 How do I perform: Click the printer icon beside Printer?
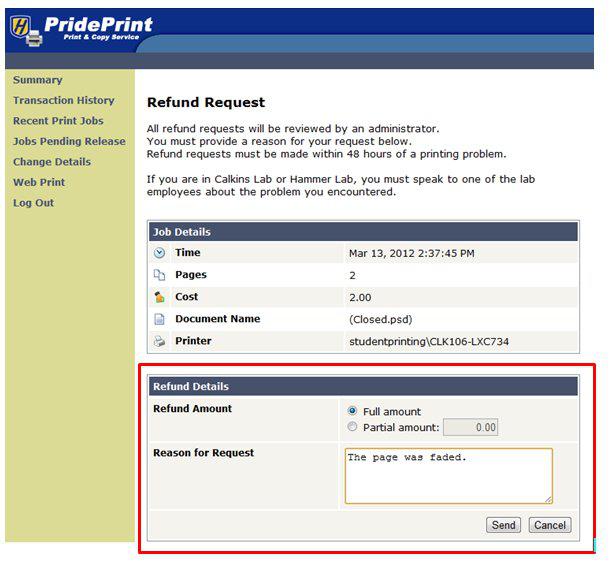click(x=159, y=341)
